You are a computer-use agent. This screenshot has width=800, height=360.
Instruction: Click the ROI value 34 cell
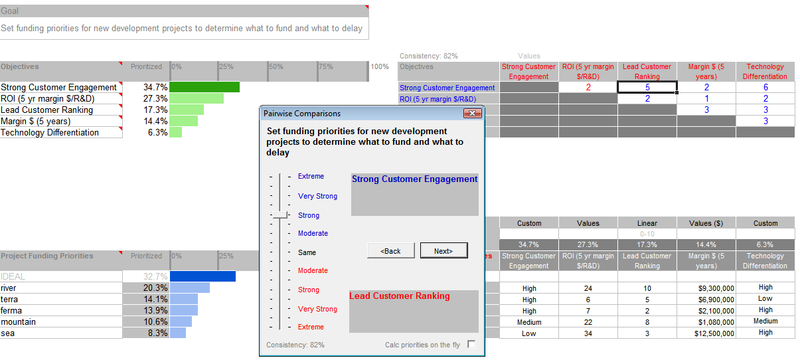pyautogui.click(x=588, y=333)
